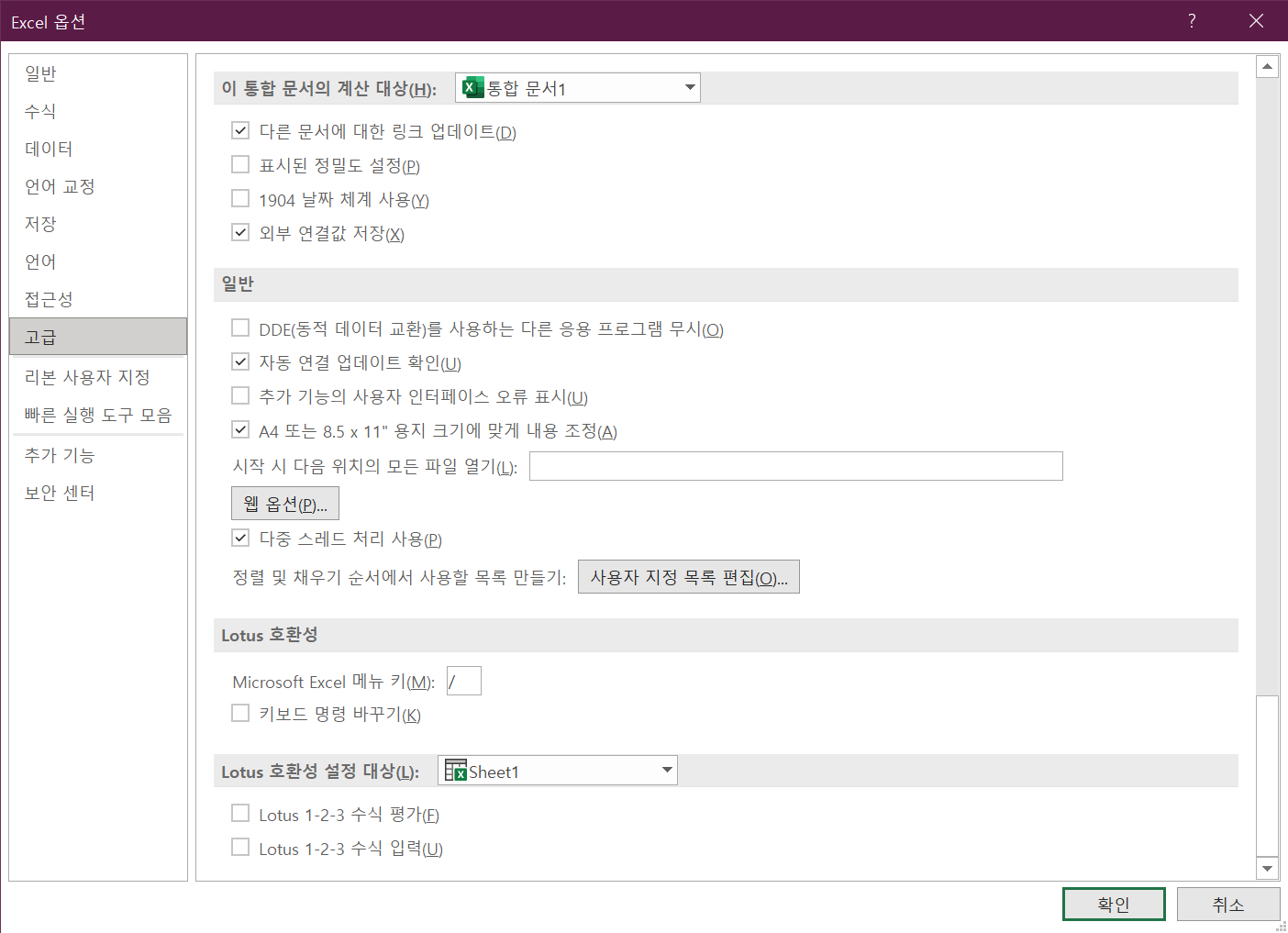Close the Excel 옵션 dialog
Viewport: 1288px width, 933px height.
pos(1256,21)
